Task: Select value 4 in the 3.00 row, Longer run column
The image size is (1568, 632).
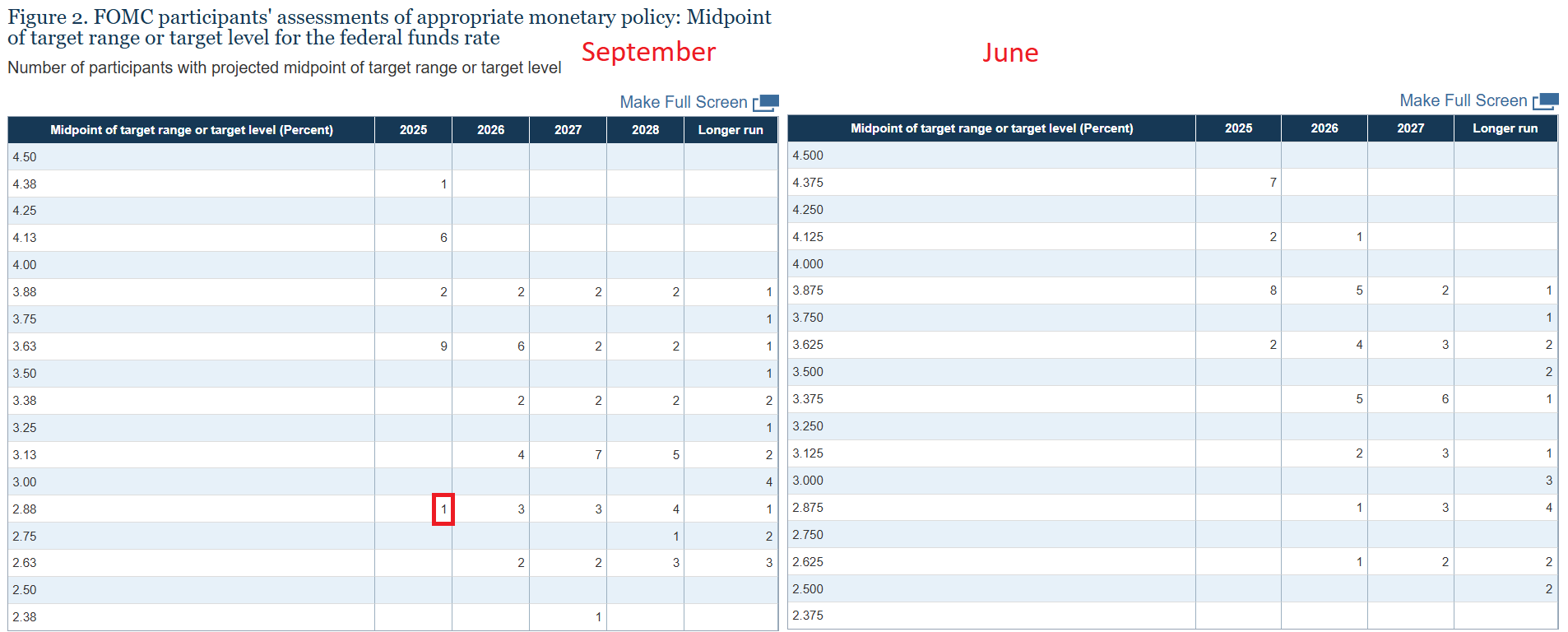Action: coord(769,482)
